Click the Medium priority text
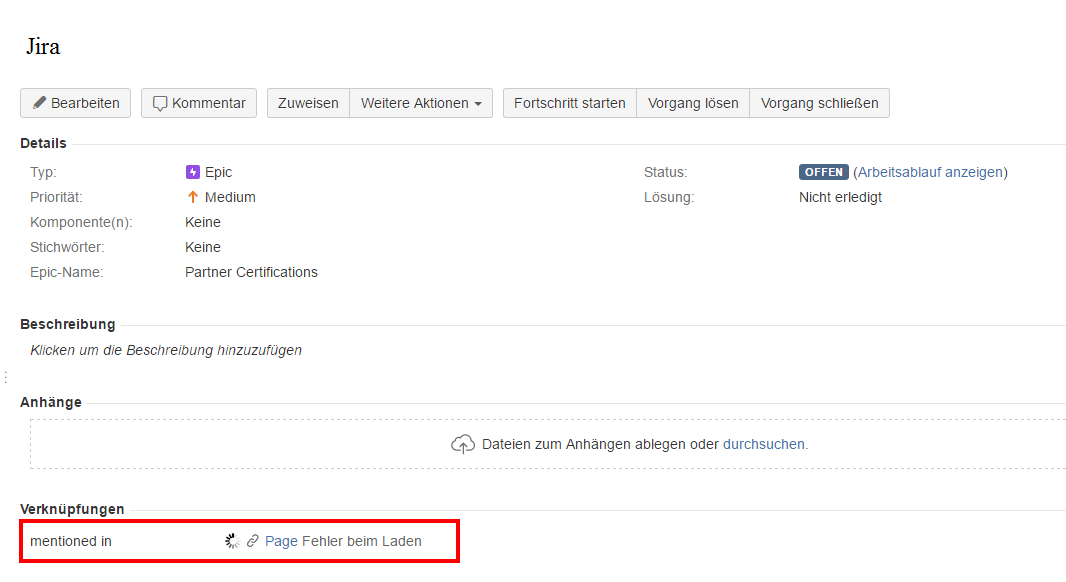This screenshot has height=582, width=1066. [x=230, y=197]
